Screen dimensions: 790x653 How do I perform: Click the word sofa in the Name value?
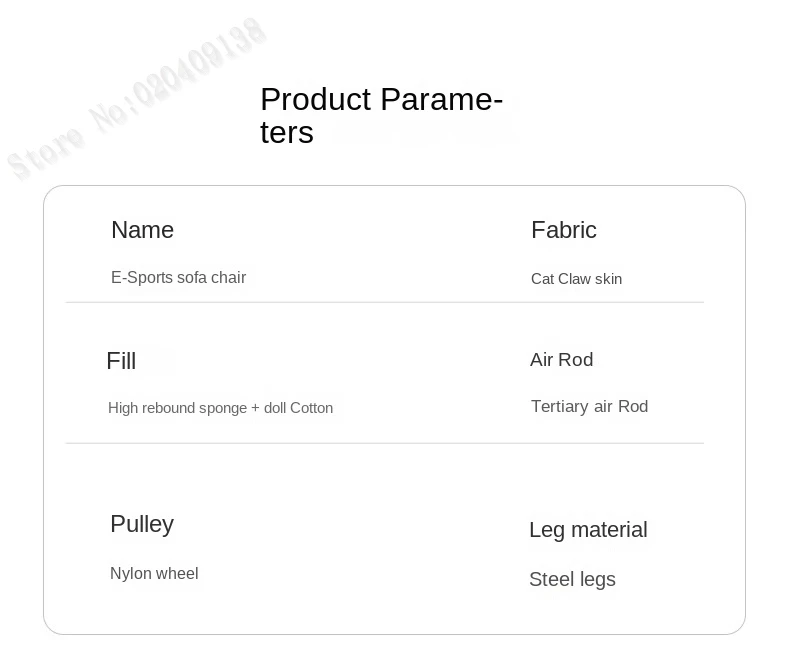(x=193, y=277)
